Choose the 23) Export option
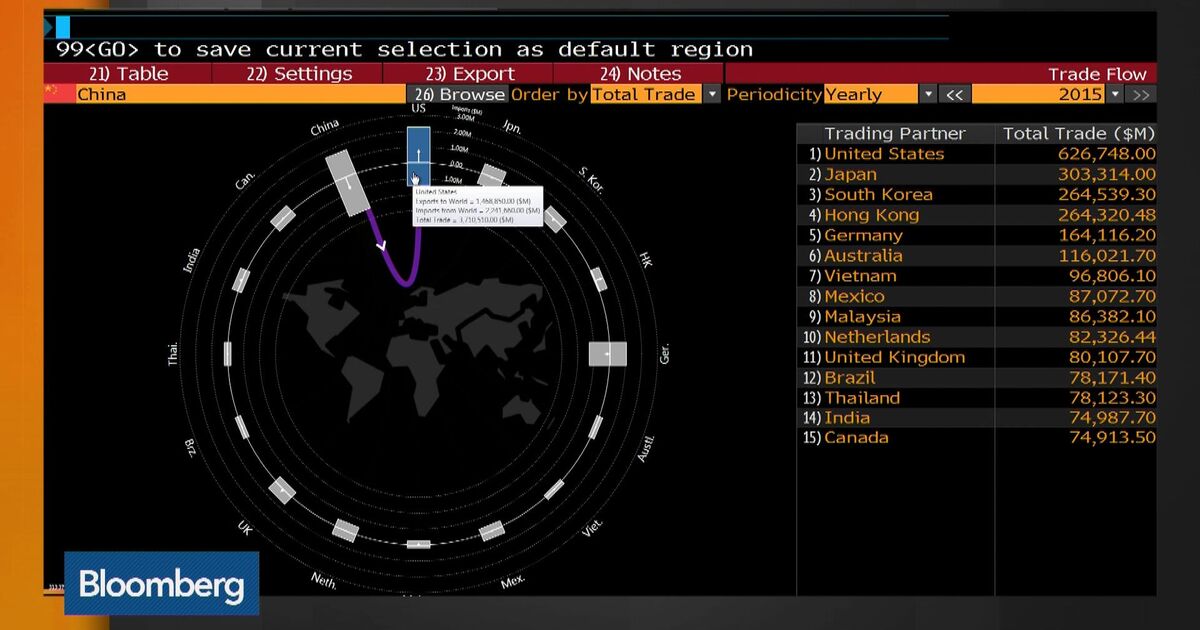1200x630 pixels. (x=468, y=74)
